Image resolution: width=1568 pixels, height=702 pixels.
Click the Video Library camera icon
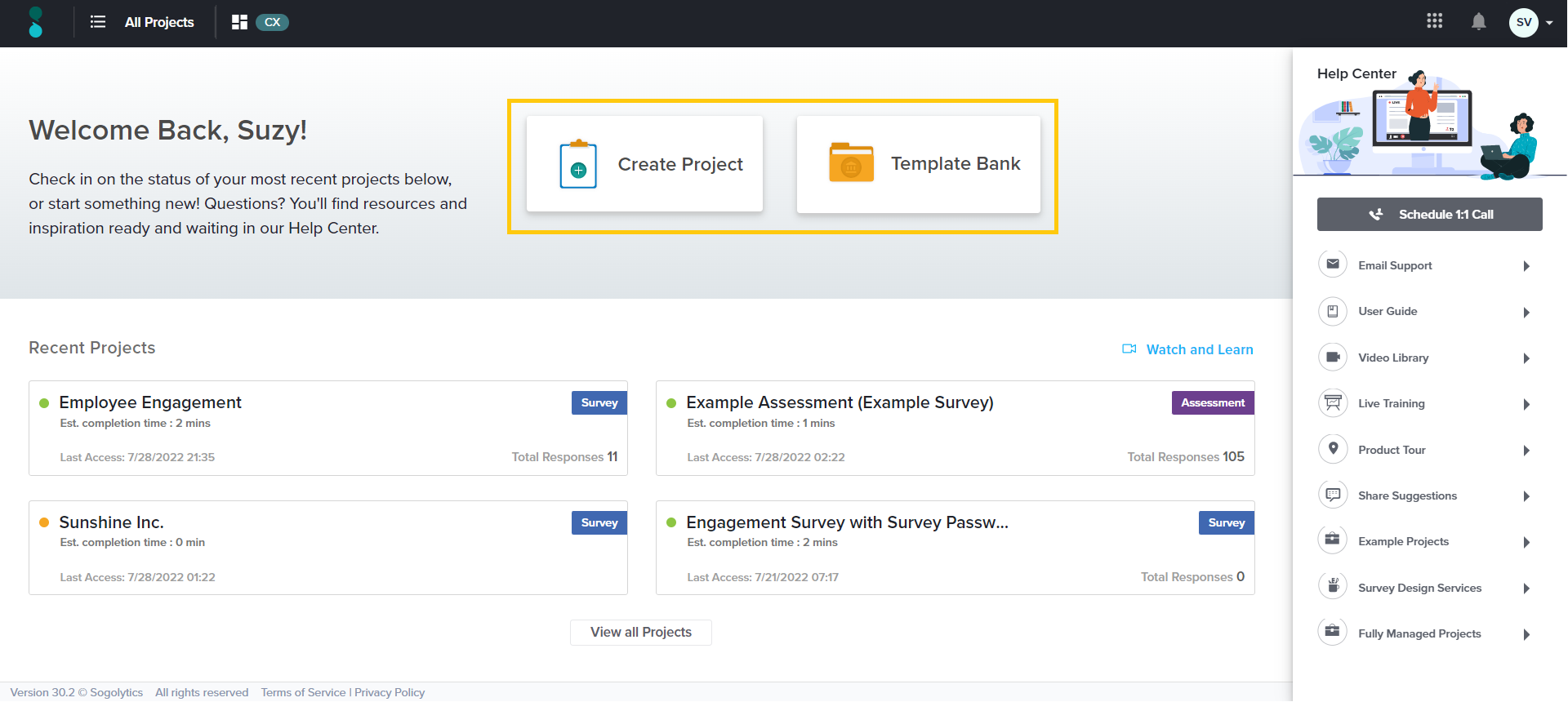tap(1333, 357)
